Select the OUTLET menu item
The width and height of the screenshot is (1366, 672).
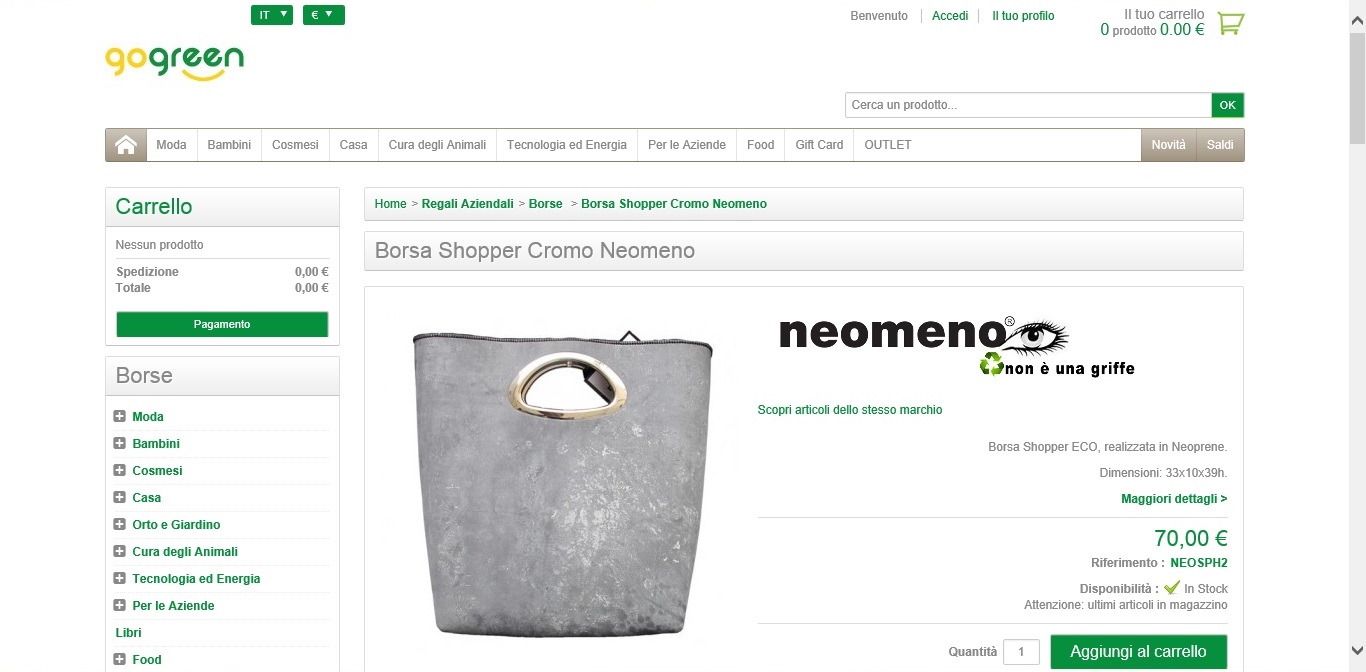[888, 145]
